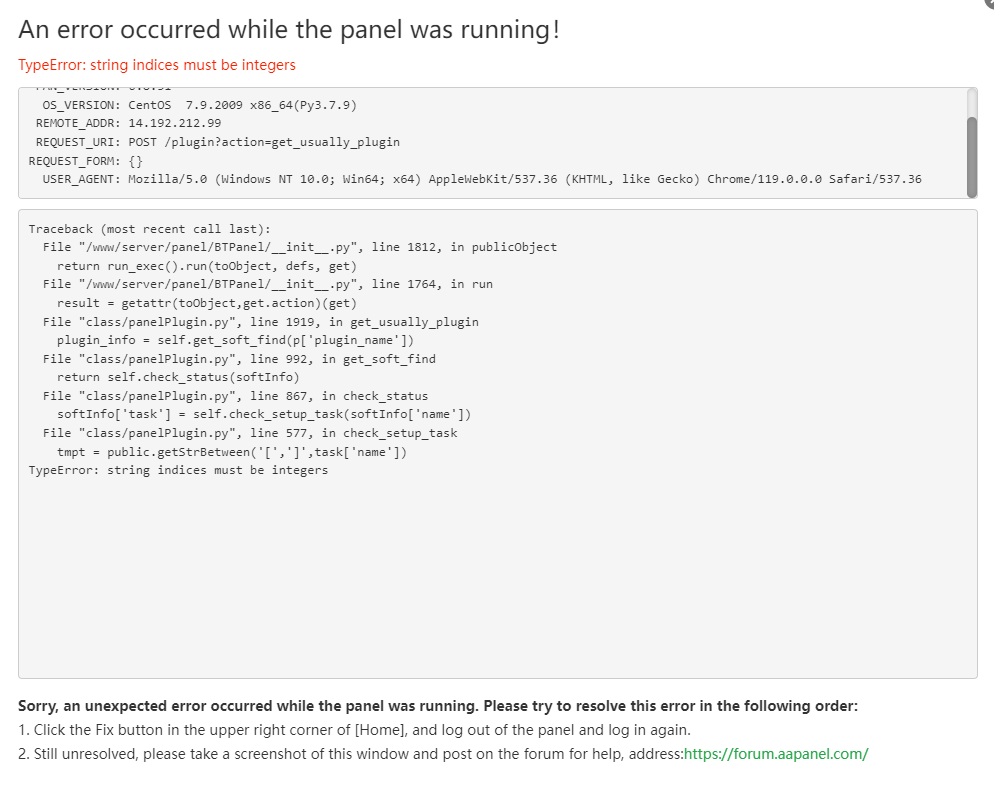The image size is (994, 788).
Task: Click the "tmpt = public.getStrBetween" code line
Action: tap(232, 452)
